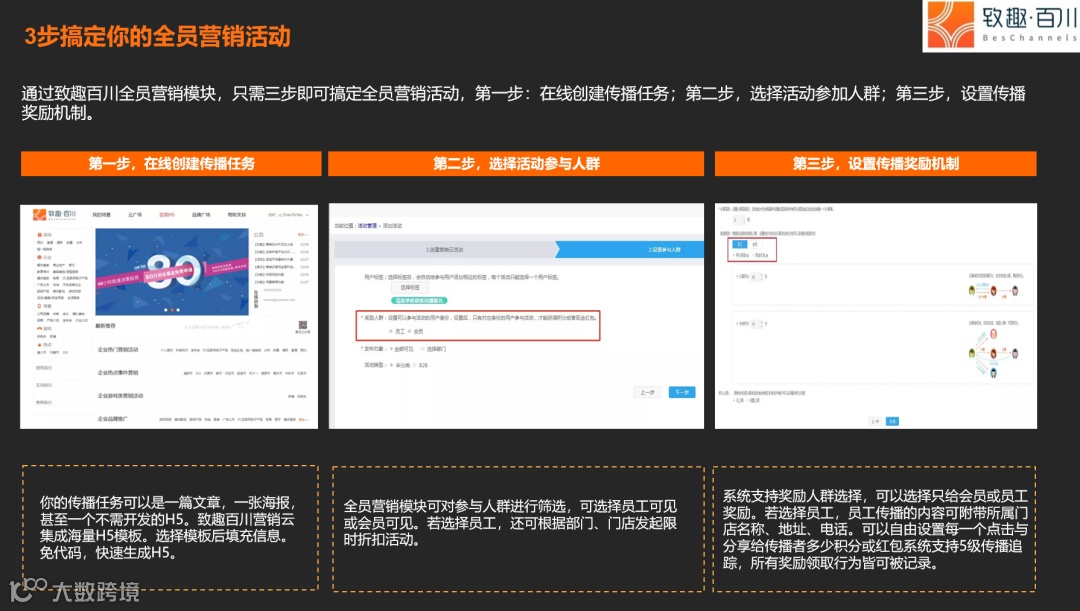
Task: Click the 致趣百川 logo in slide corner
Action: pos(1001,25)
